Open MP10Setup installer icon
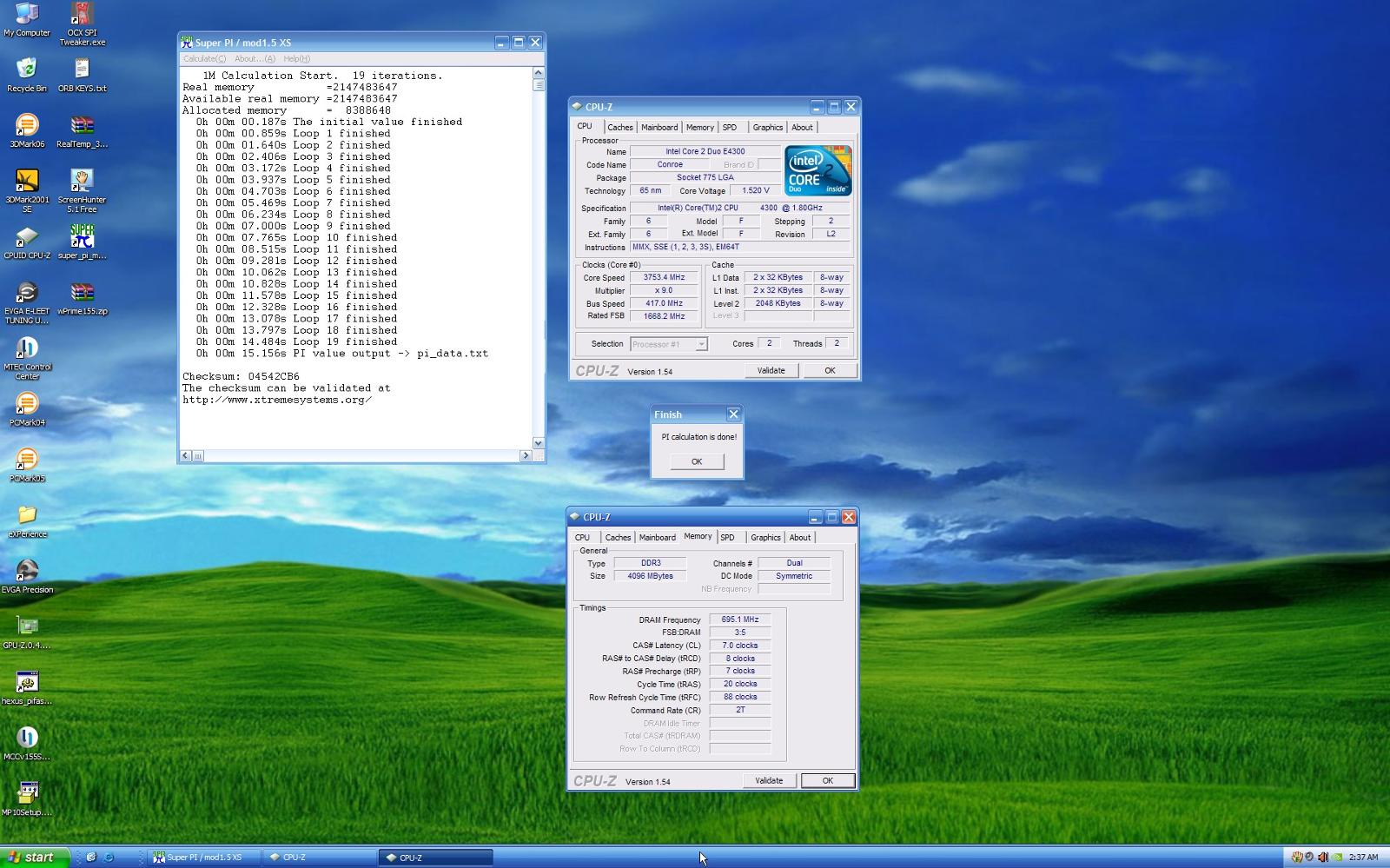 (x=27, y=799)
